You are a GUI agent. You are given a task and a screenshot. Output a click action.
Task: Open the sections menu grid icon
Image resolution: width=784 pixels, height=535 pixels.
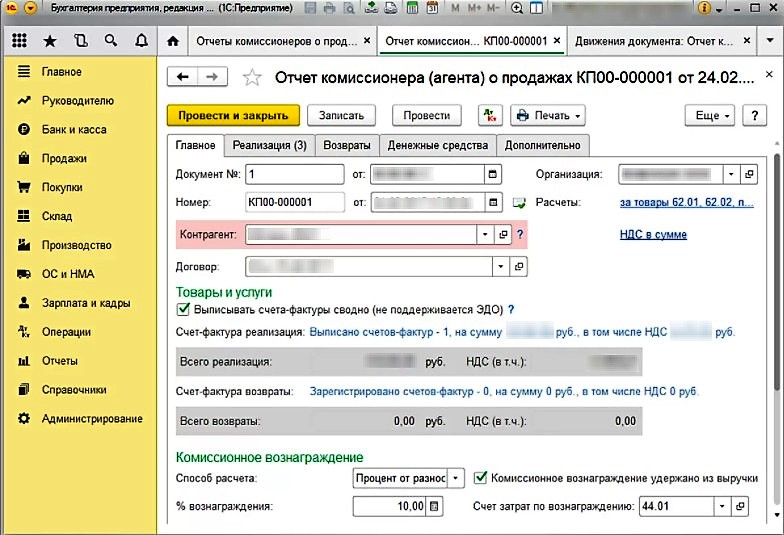click(19, 42)
